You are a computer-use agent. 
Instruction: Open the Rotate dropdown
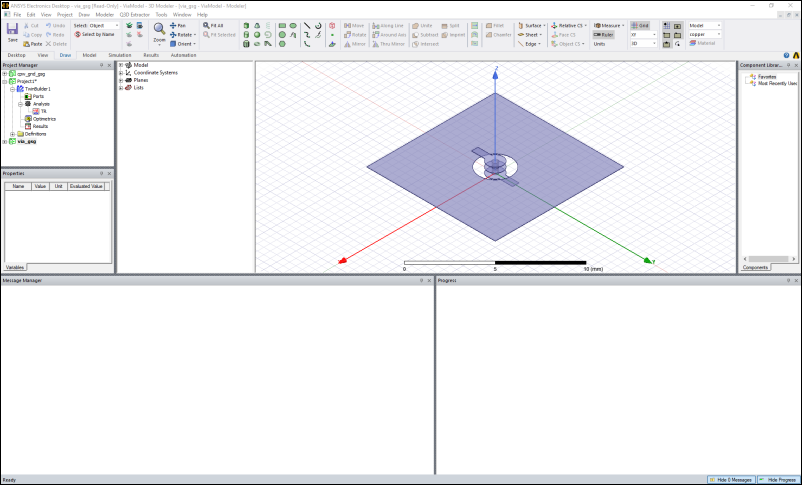pyautogui.click(x=183, y=35)
